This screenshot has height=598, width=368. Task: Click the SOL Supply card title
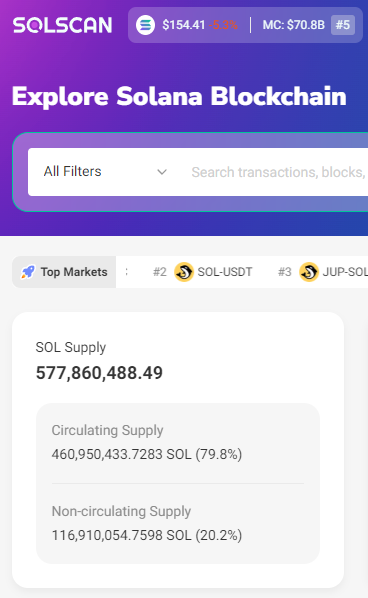click(71, 347)
